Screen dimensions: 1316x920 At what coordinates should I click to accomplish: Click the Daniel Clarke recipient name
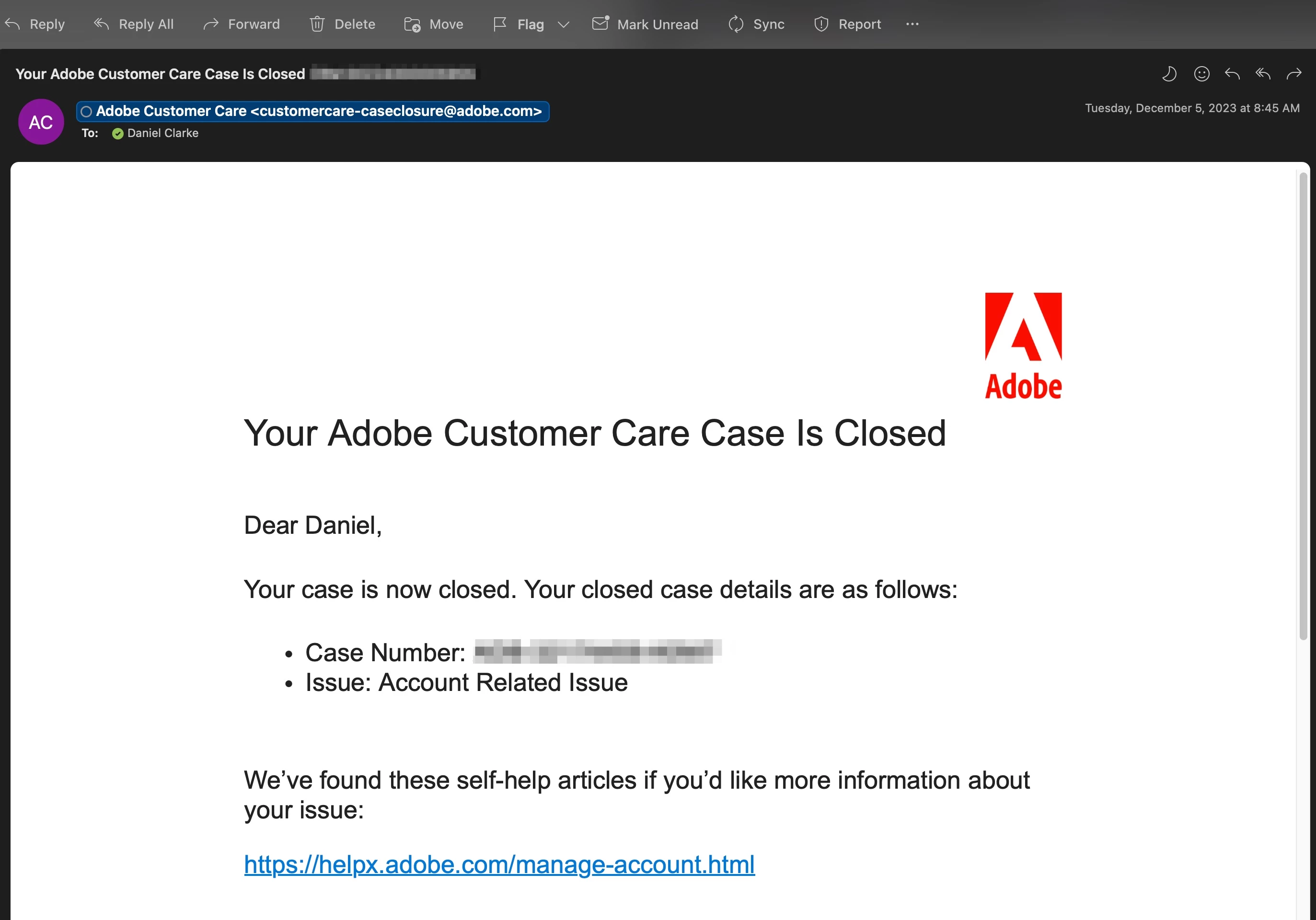click(x=163, y=133)
